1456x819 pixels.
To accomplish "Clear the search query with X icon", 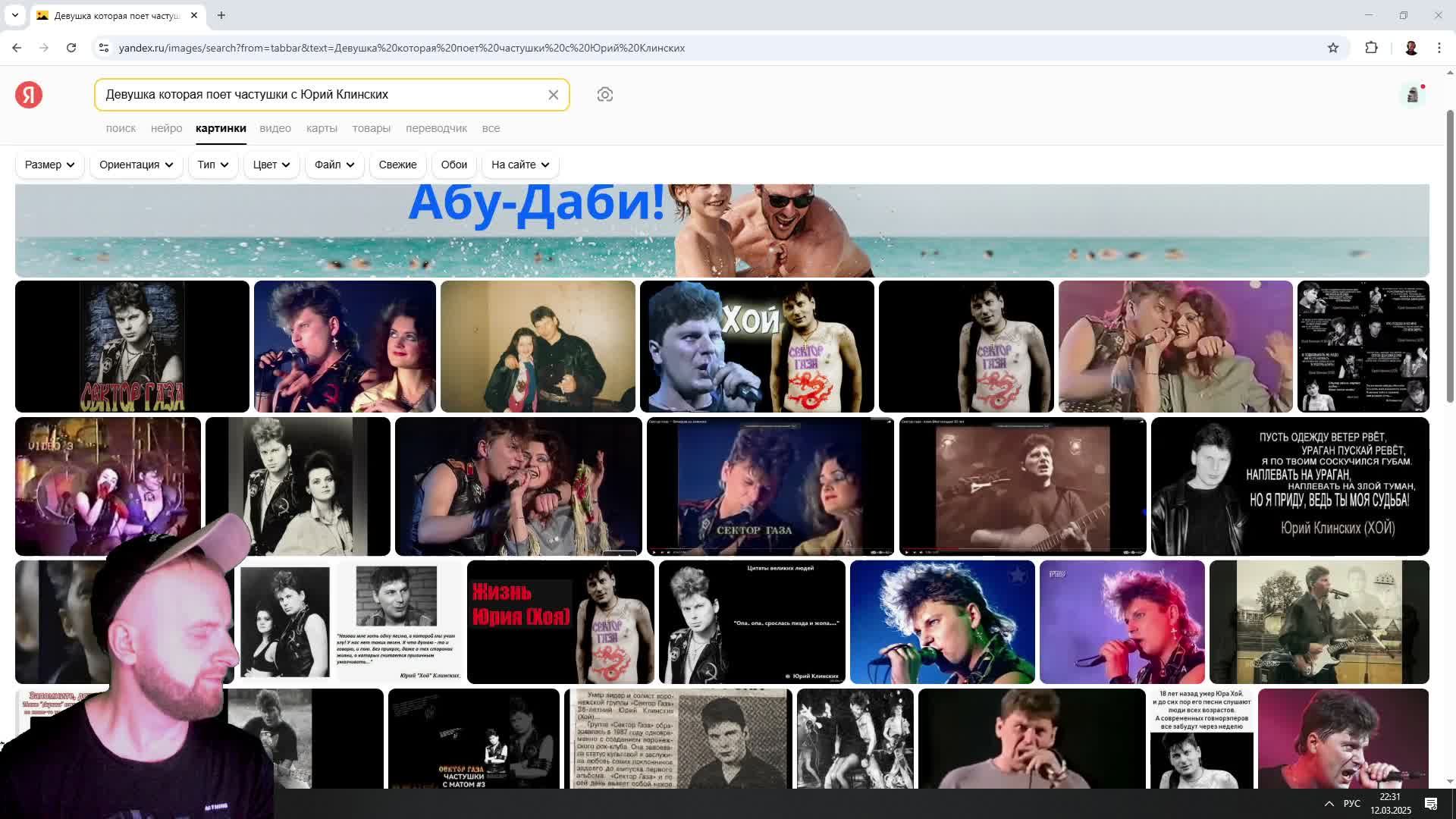I will (554, 95).
